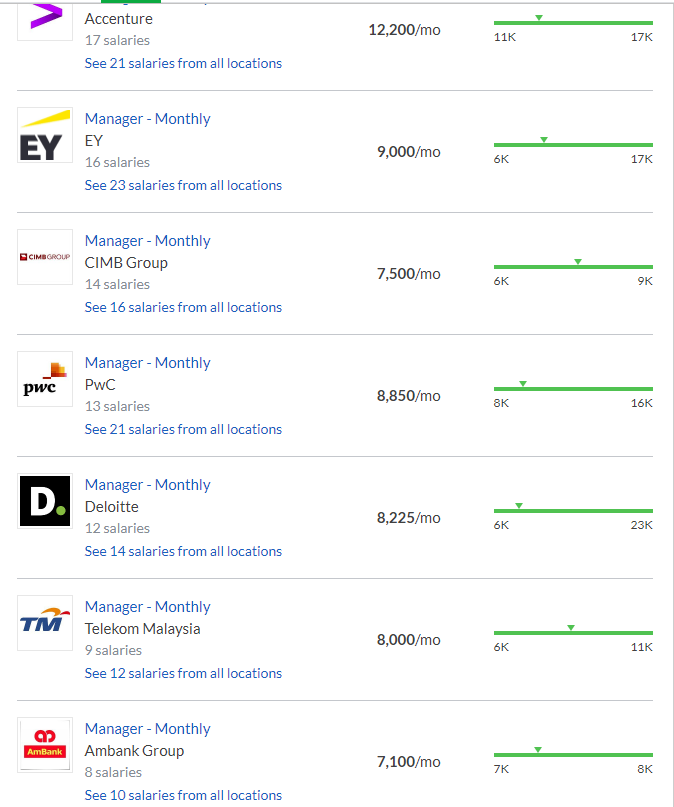
Task: Click the PwC company logo
Action: point(45,379)
